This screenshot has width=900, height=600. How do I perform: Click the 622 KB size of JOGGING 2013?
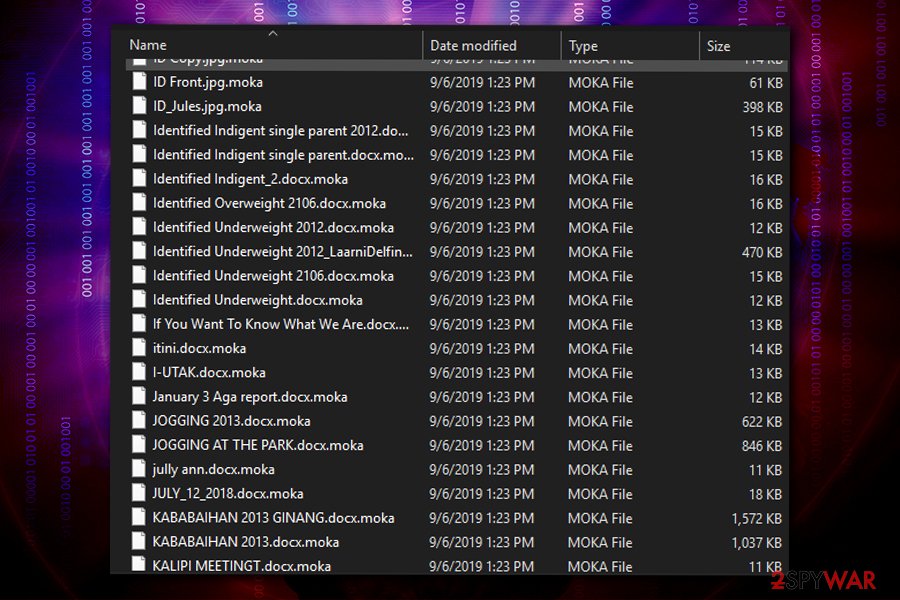[762, 421]
